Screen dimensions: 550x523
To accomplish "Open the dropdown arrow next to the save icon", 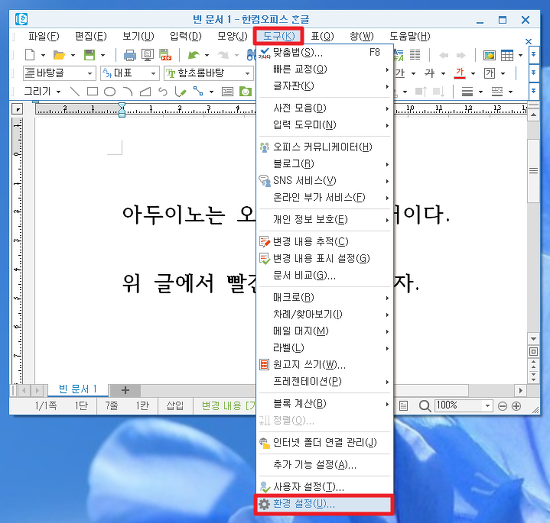I will 103,55.
